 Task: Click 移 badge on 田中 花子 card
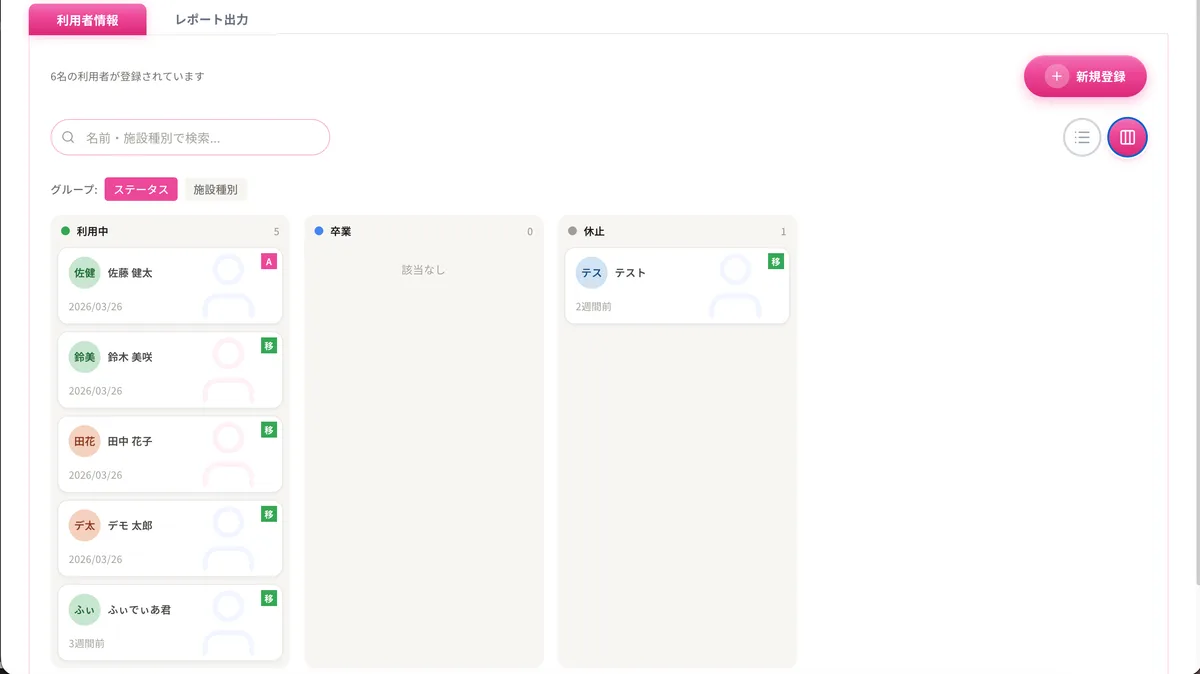pos(268,430)
